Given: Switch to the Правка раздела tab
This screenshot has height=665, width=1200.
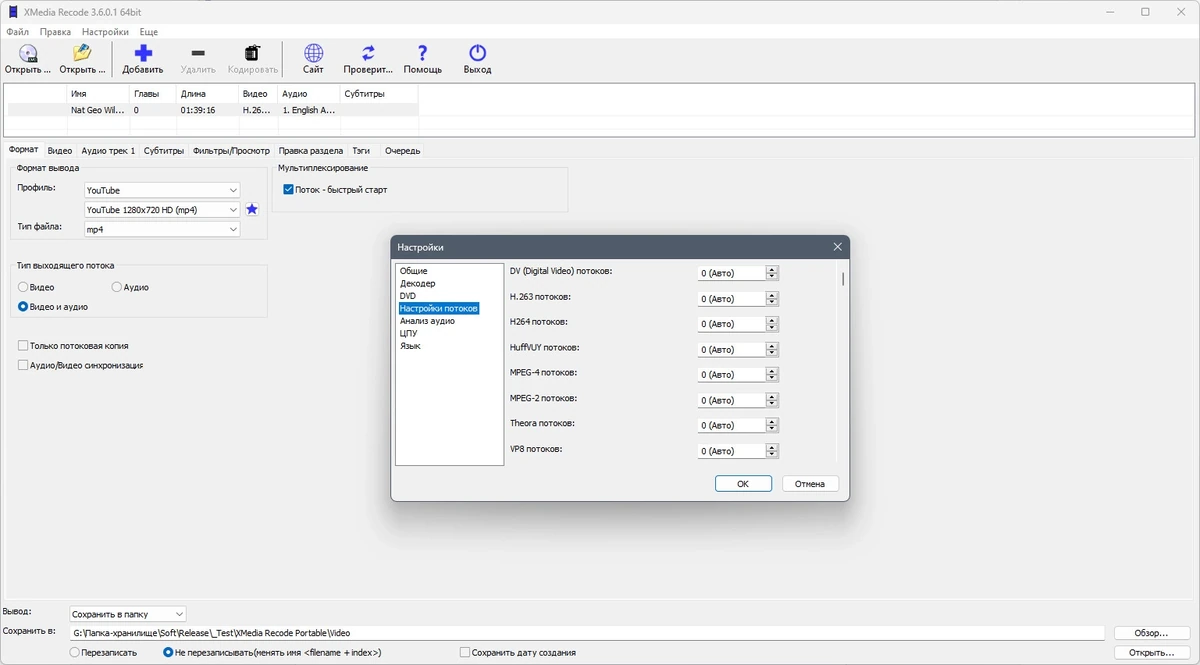Looking at the screenshot, I should coord(311,151).
